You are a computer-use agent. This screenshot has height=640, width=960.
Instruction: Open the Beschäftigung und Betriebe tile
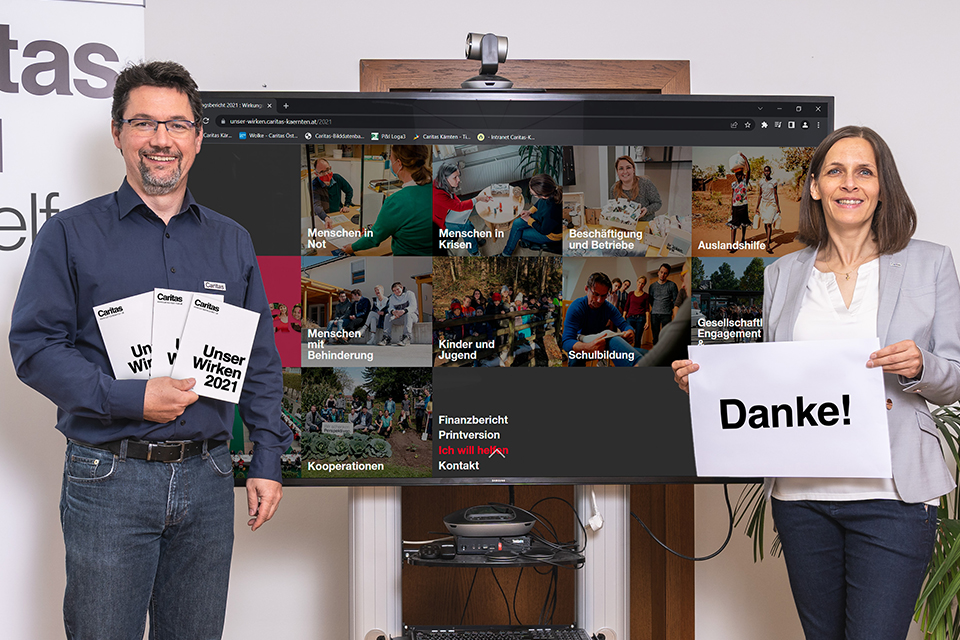(x=627, y=201)
